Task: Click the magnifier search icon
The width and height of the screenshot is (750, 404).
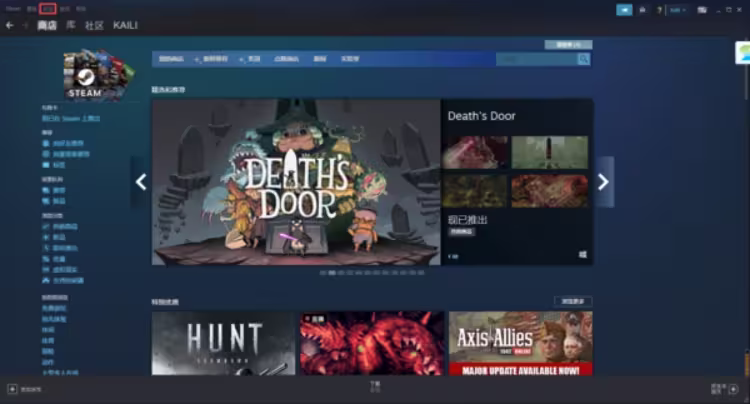Action: [584, 59]
